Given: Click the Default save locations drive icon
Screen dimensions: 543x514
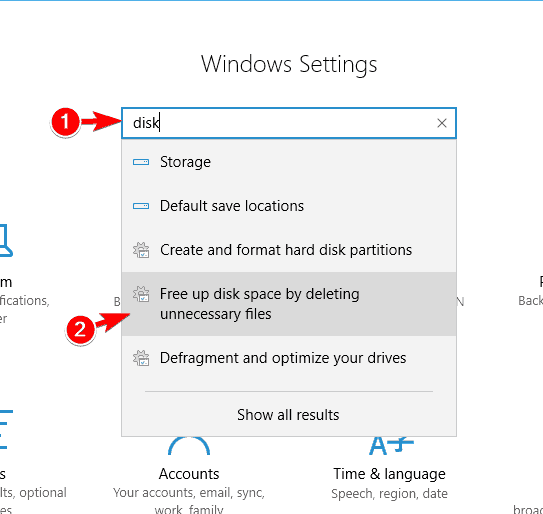Looking at the screenshot, I should pos(141,206).
